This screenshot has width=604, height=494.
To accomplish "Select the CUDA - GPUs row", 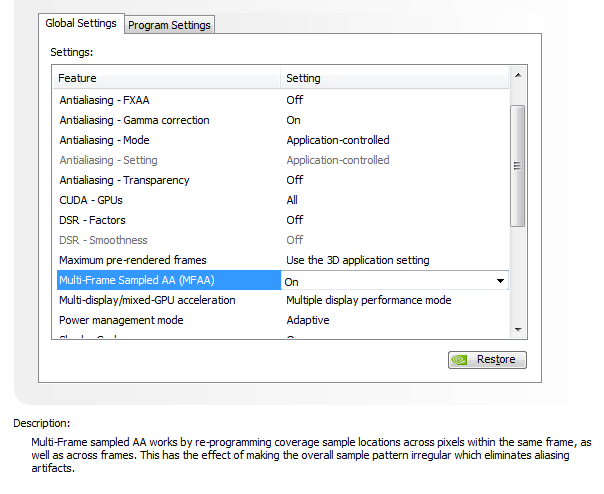I will 281,200.
